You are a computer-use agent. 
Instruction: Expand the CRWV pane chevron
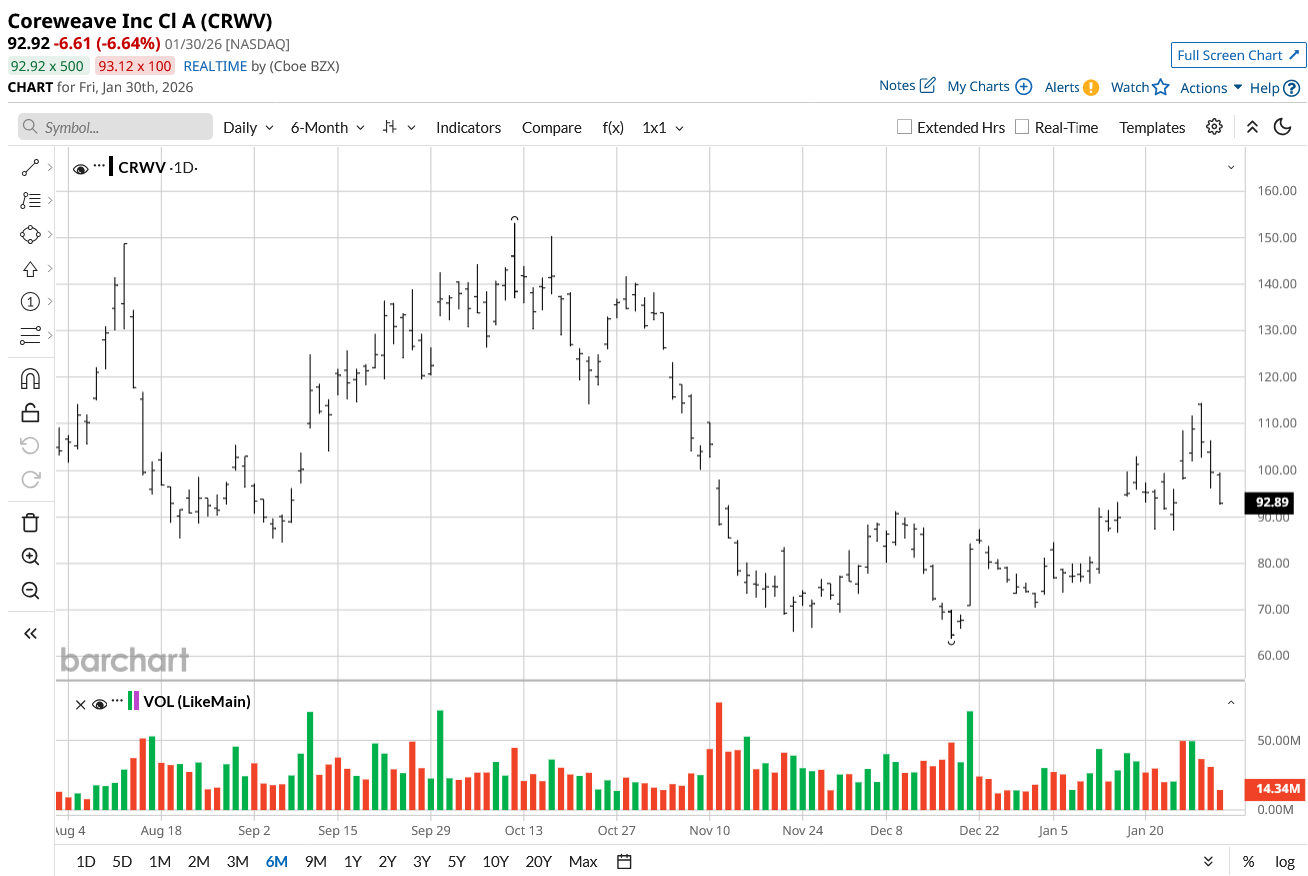[x=1231, y=168]
